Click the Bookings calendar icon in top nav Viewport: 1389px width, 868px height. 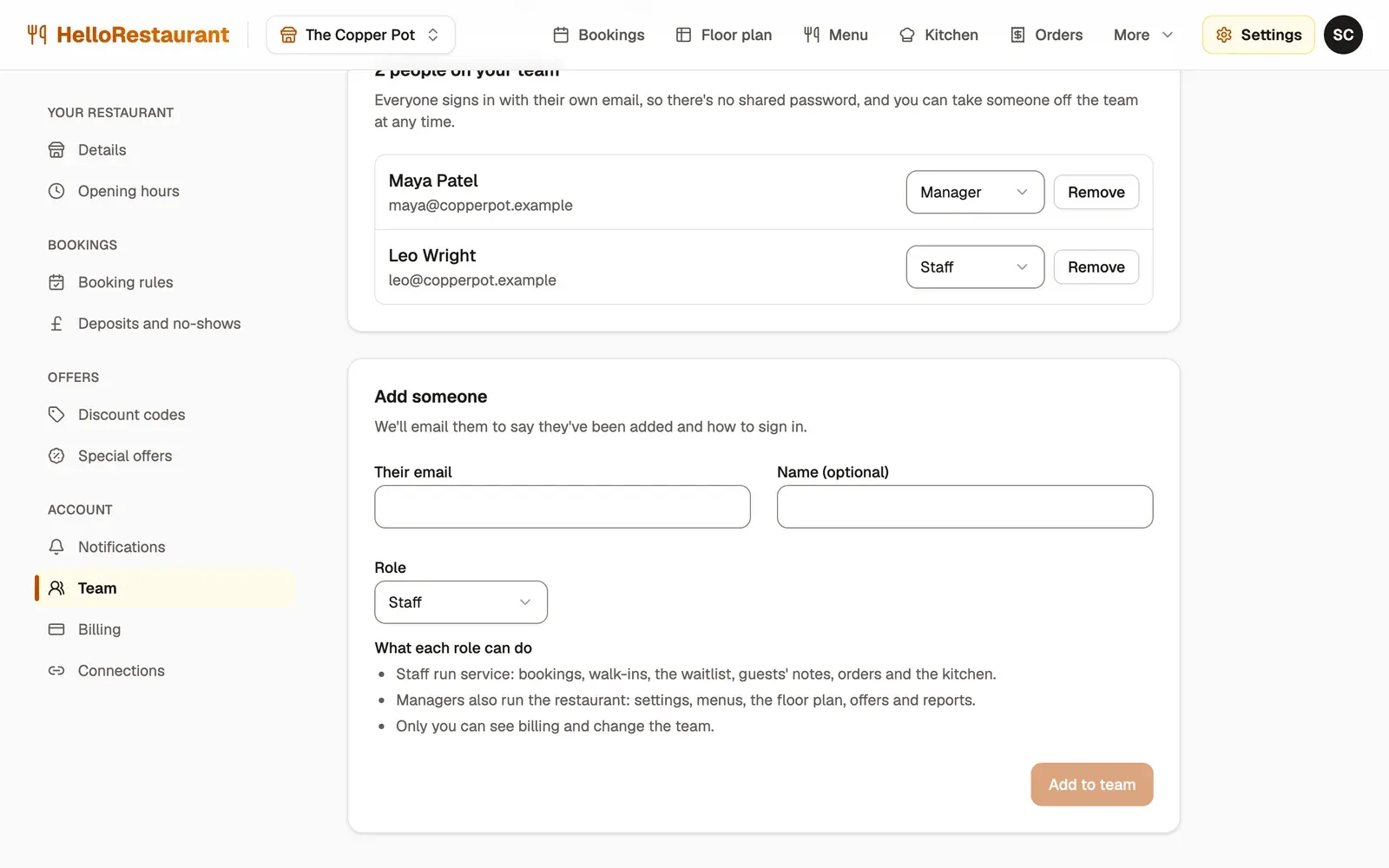[561, 35]
